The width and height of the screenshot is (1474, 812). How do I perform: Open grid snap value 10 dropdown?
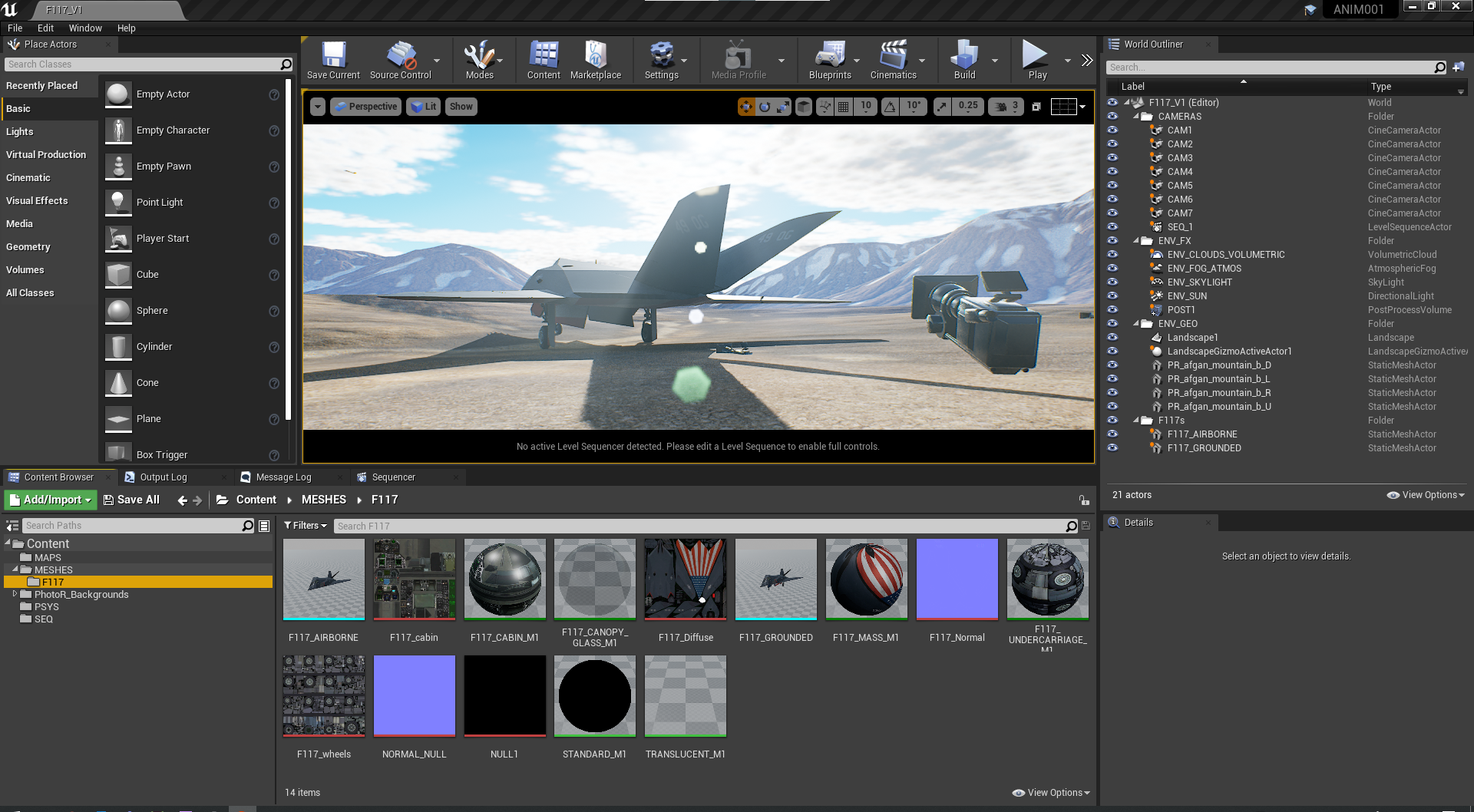[x=866, y=107]
